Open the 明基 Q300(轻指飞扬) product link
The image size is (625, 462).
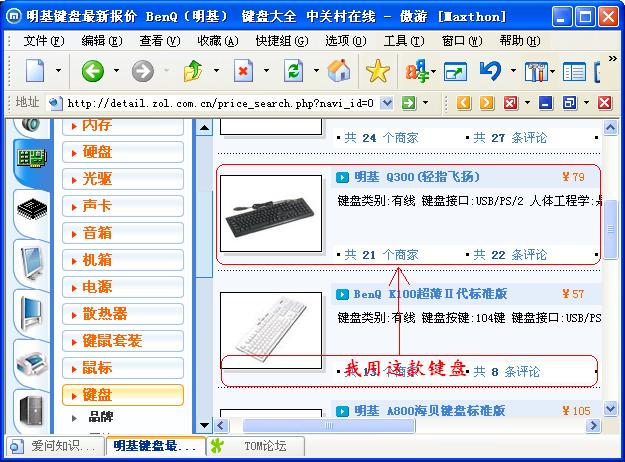pos(417,177)
